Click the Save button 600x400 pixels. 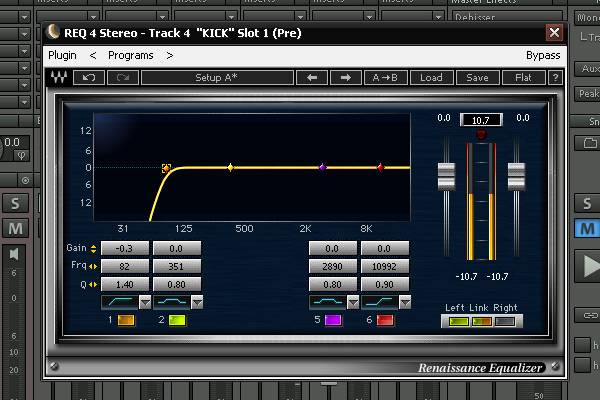point(477,78)
